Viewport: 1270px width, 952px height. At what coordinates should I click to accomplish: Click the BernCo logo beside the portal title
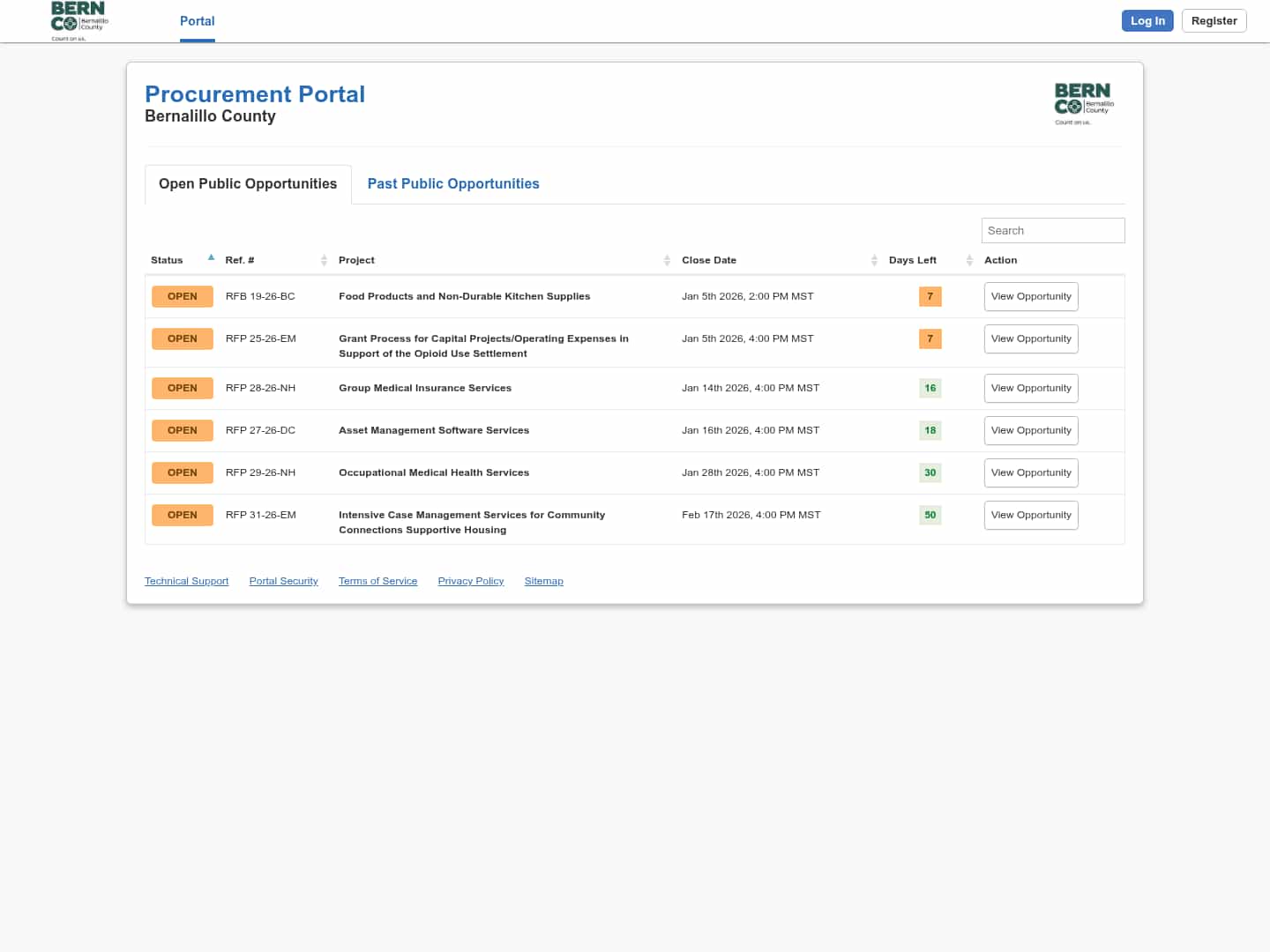[1084, 104]
